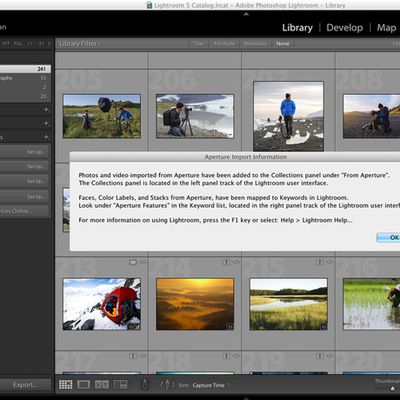Set Navigator zoom to 1:1

30,44
